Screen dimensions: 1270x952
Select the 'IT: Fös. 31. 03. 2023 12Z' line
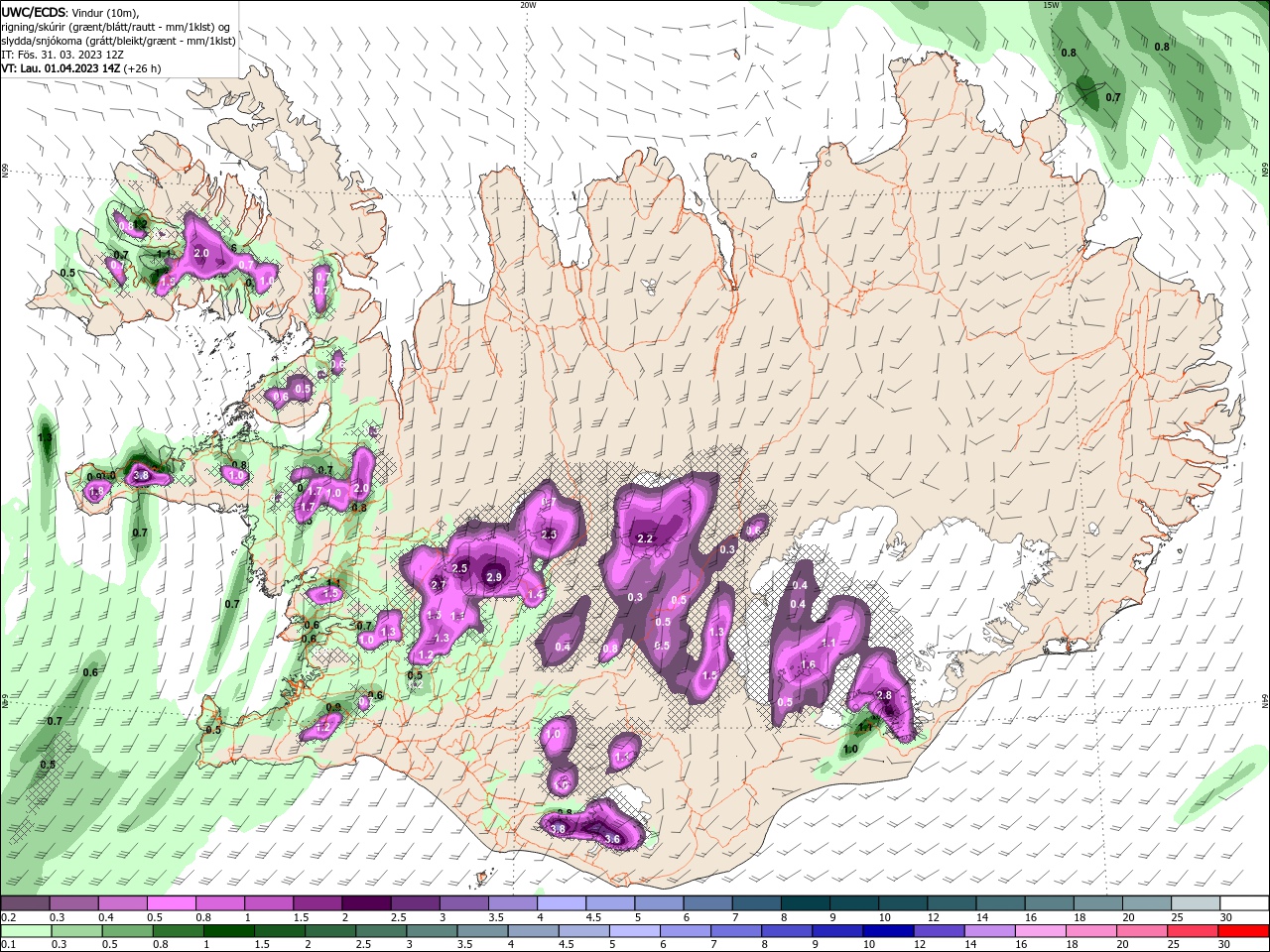pos(62,55)
